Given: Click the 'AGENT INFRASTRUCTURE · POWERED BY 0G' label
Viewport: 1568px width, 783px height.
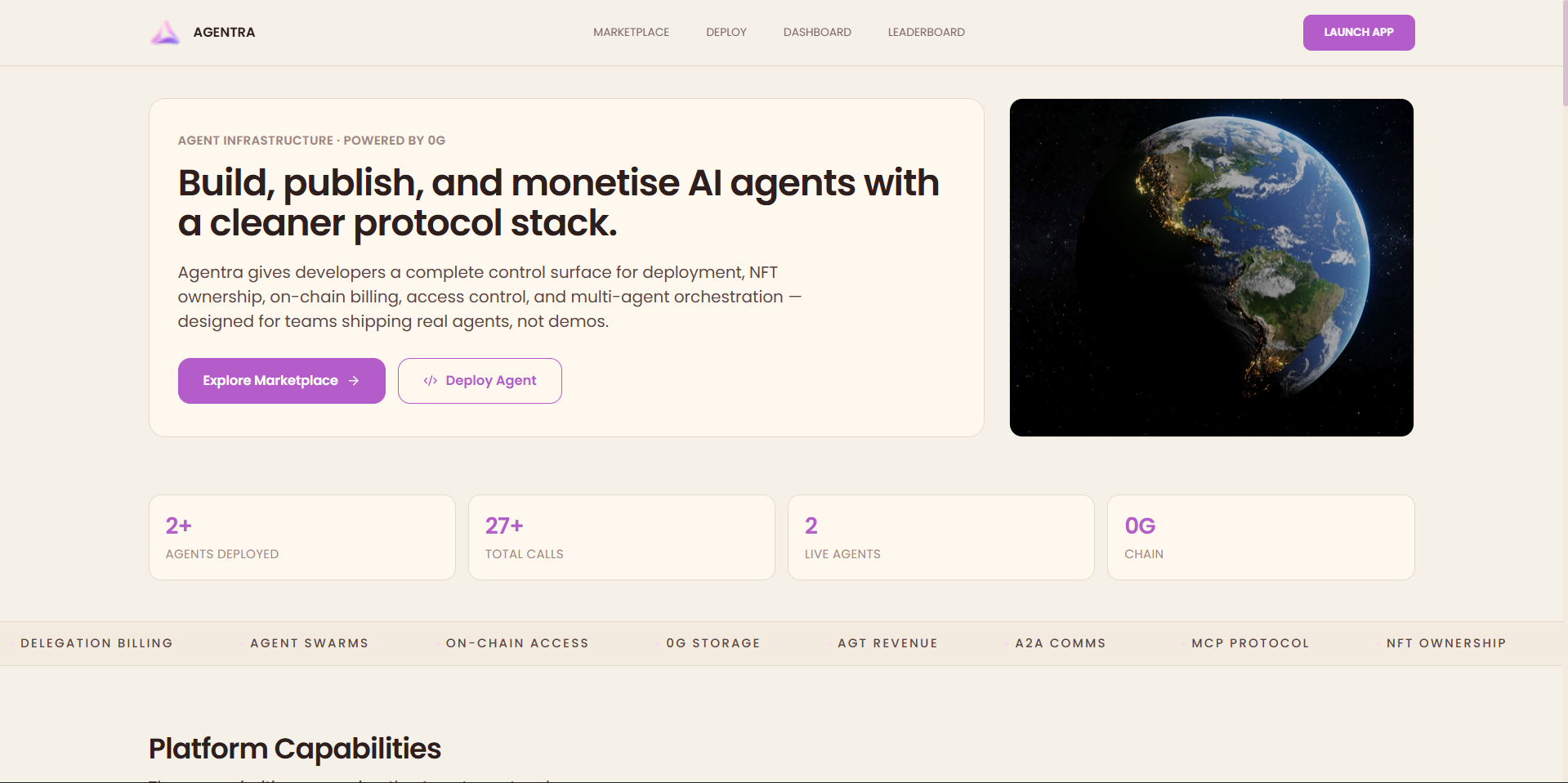Looking at the screenshot, I should click(311, 141).
